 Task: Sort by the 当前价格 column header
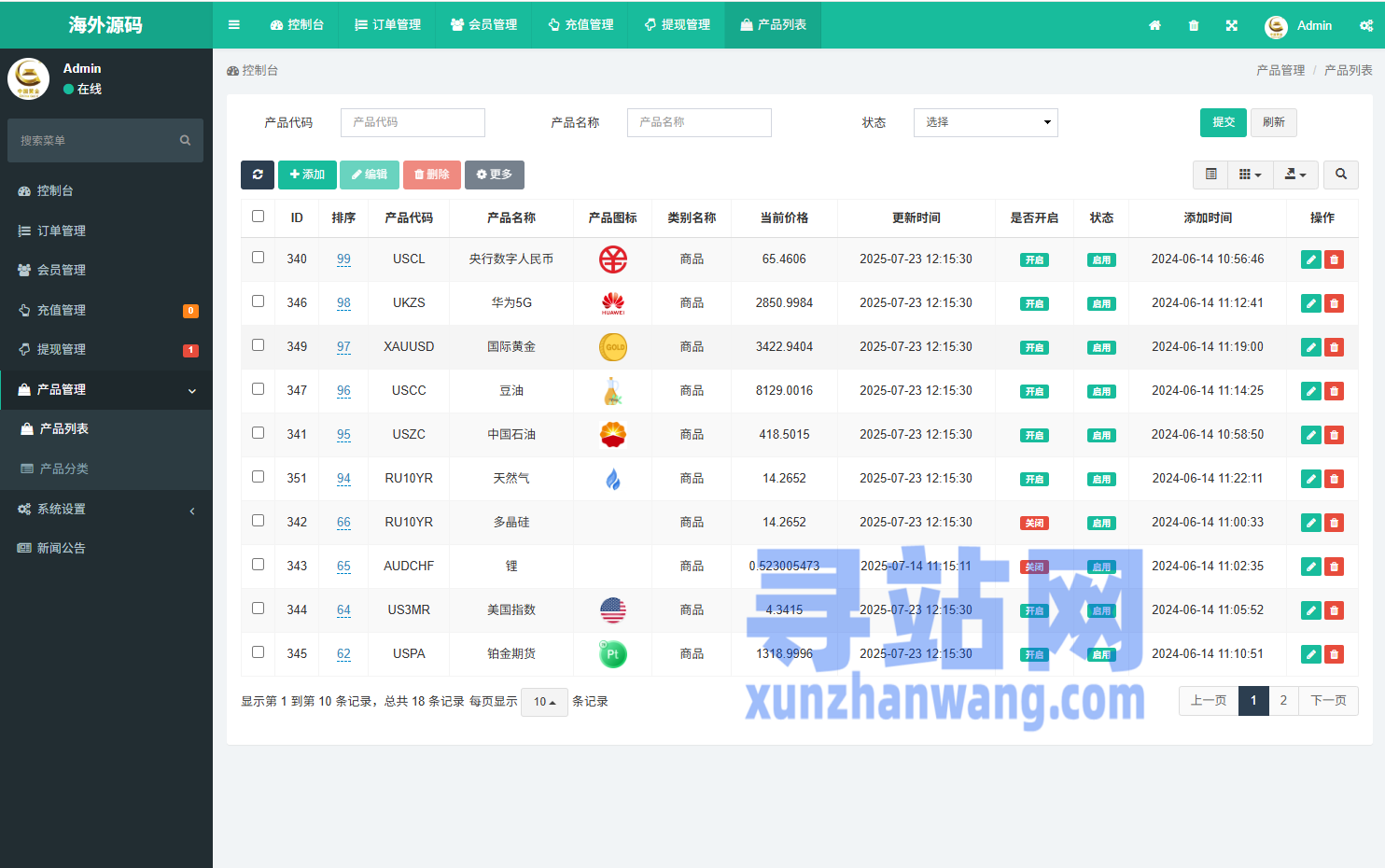[x=784, y=217]
